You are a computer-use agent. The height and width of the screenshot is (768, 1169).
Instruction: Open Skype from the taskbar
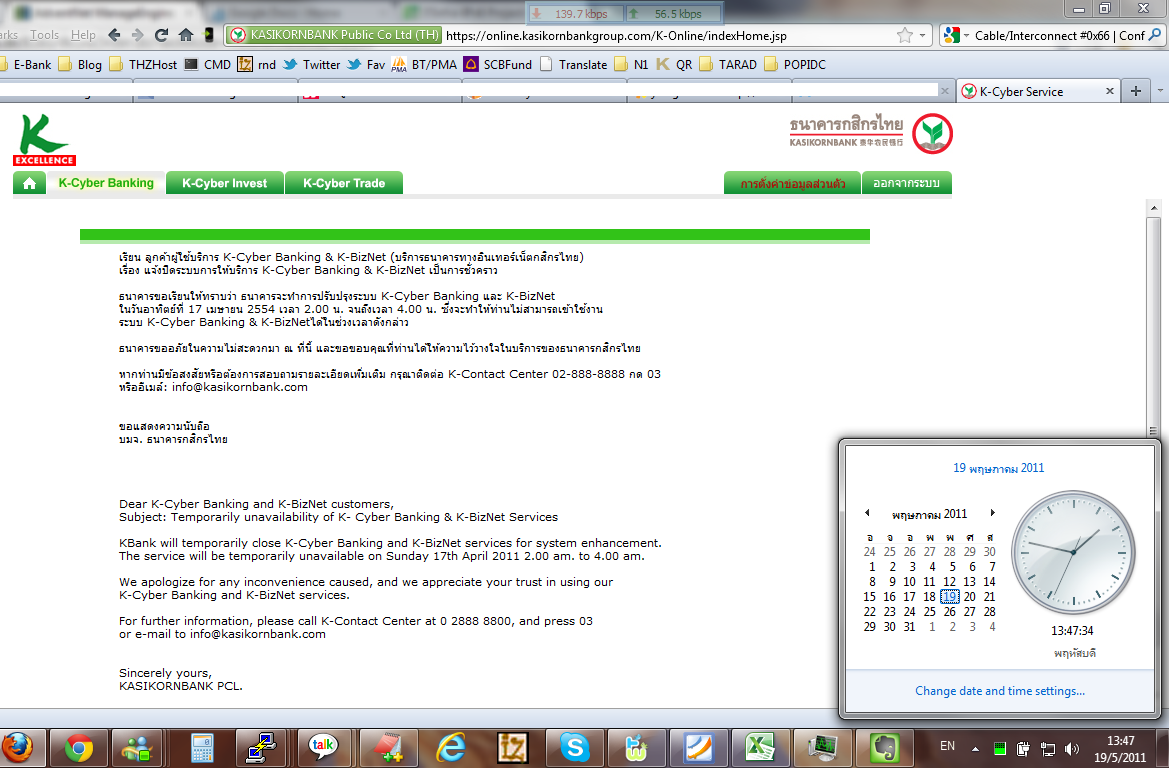pos(574,748)
